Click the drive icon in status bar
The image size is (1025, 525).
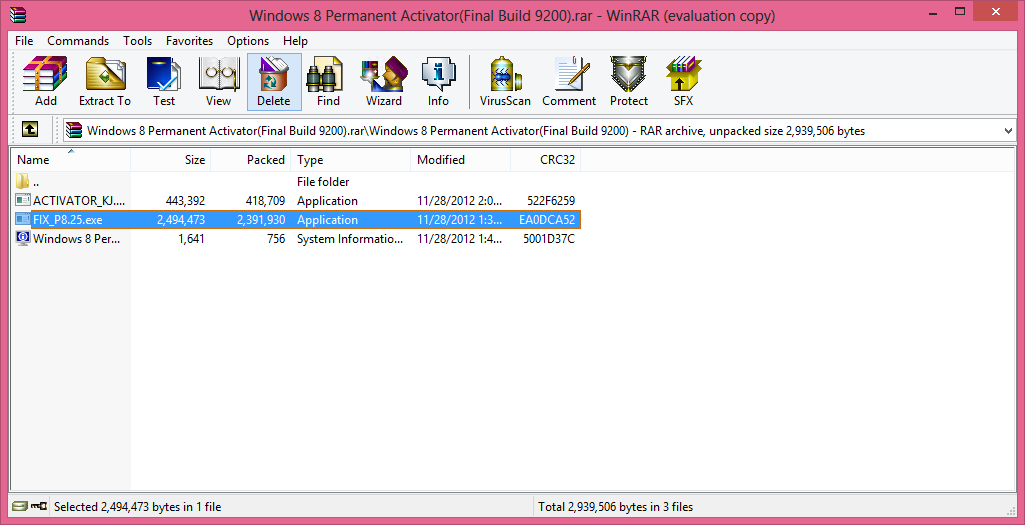(x=20, y=506)
